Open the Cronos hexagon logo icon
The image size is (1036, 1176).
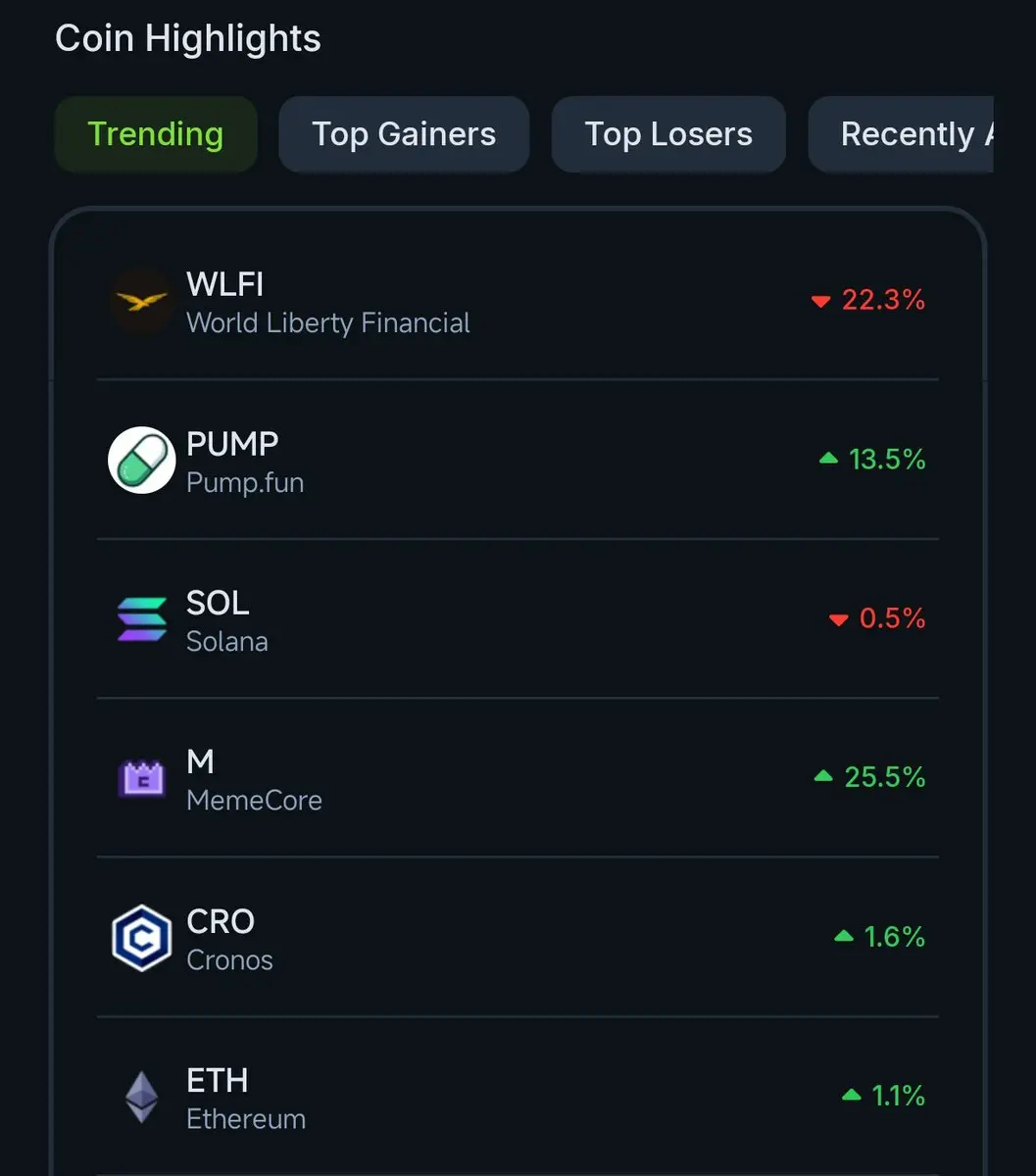[x=141, y=938]
